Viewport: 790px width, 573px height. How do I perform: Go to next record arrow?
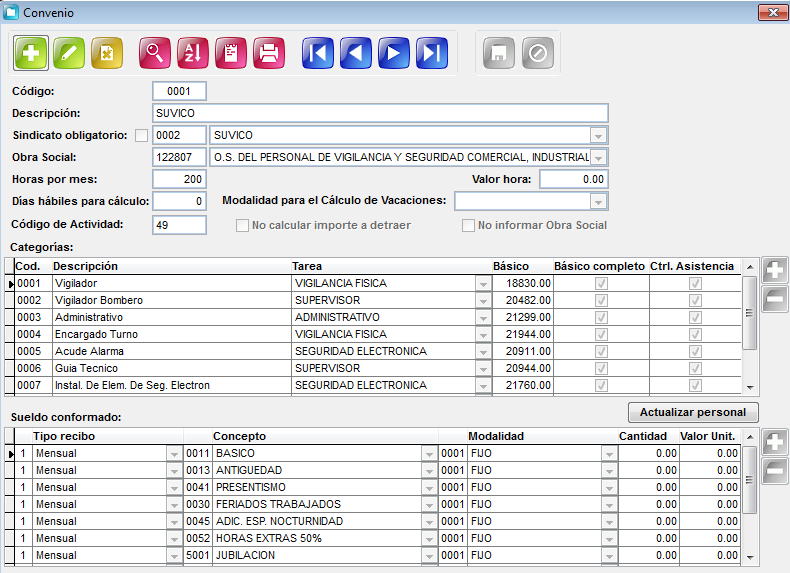pyautogui.click(x=394, y=53)
